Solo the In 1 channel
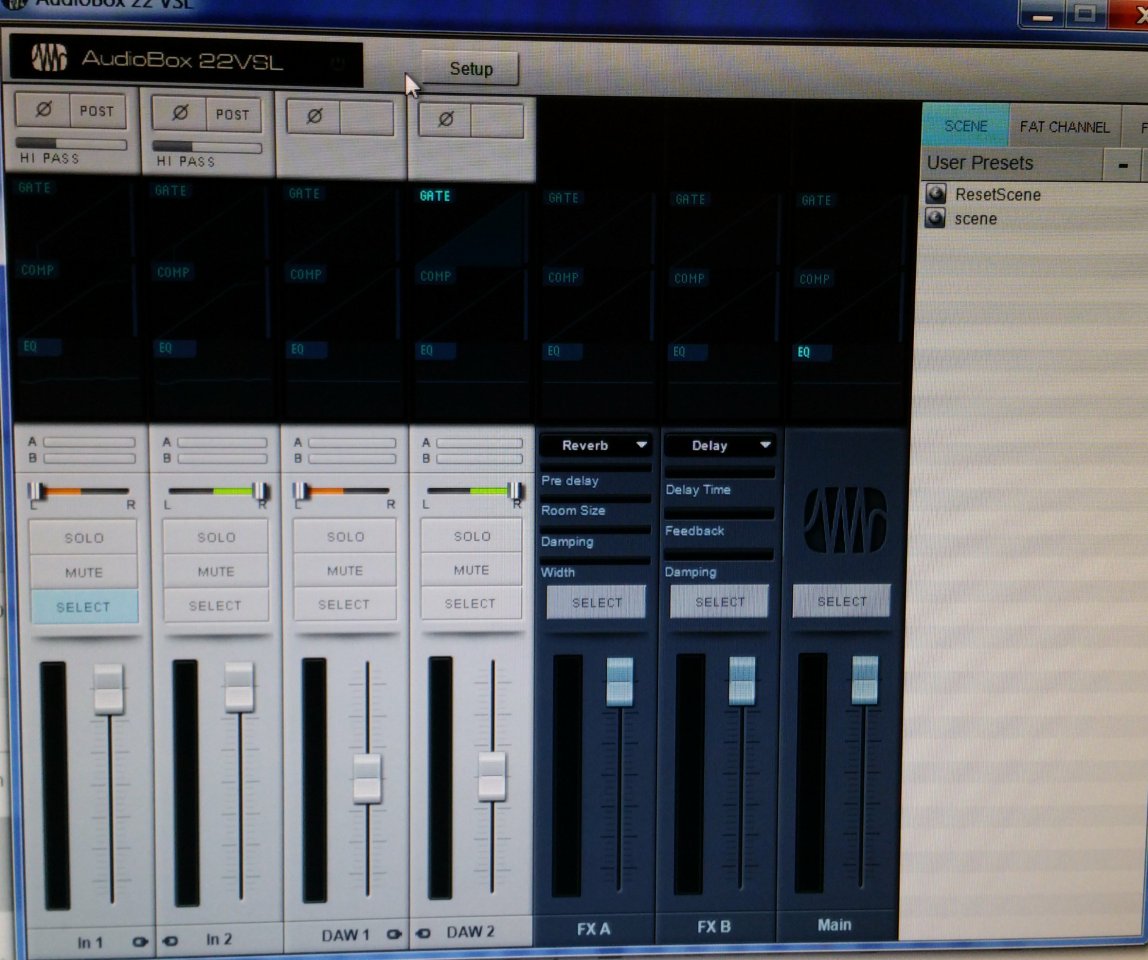Viewport: 1148px width, 960px height. click(83, 537)
